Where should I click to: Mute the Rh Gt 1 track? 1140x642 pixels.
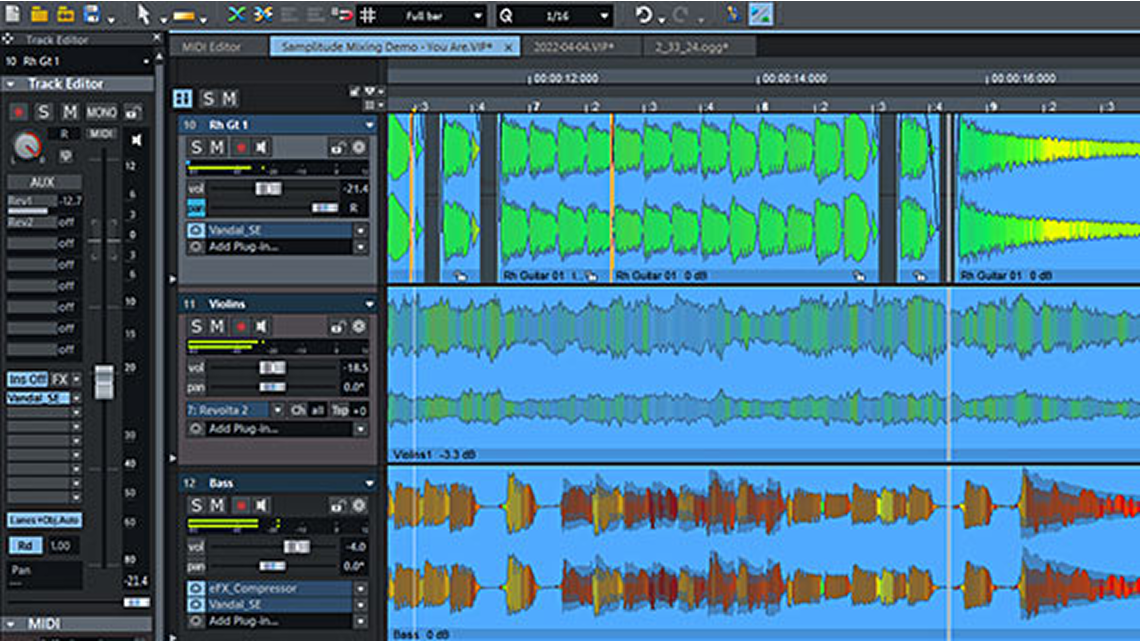[217, 148]
